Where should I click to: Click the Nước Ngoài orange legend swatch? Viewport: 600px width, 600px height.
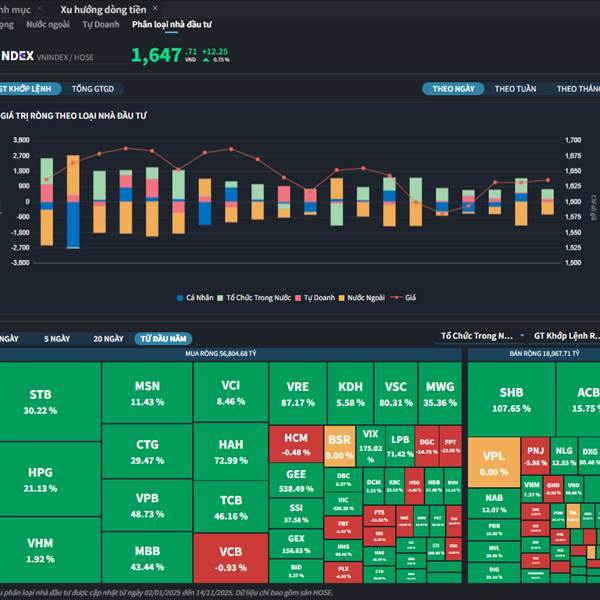tap(341, 298)
